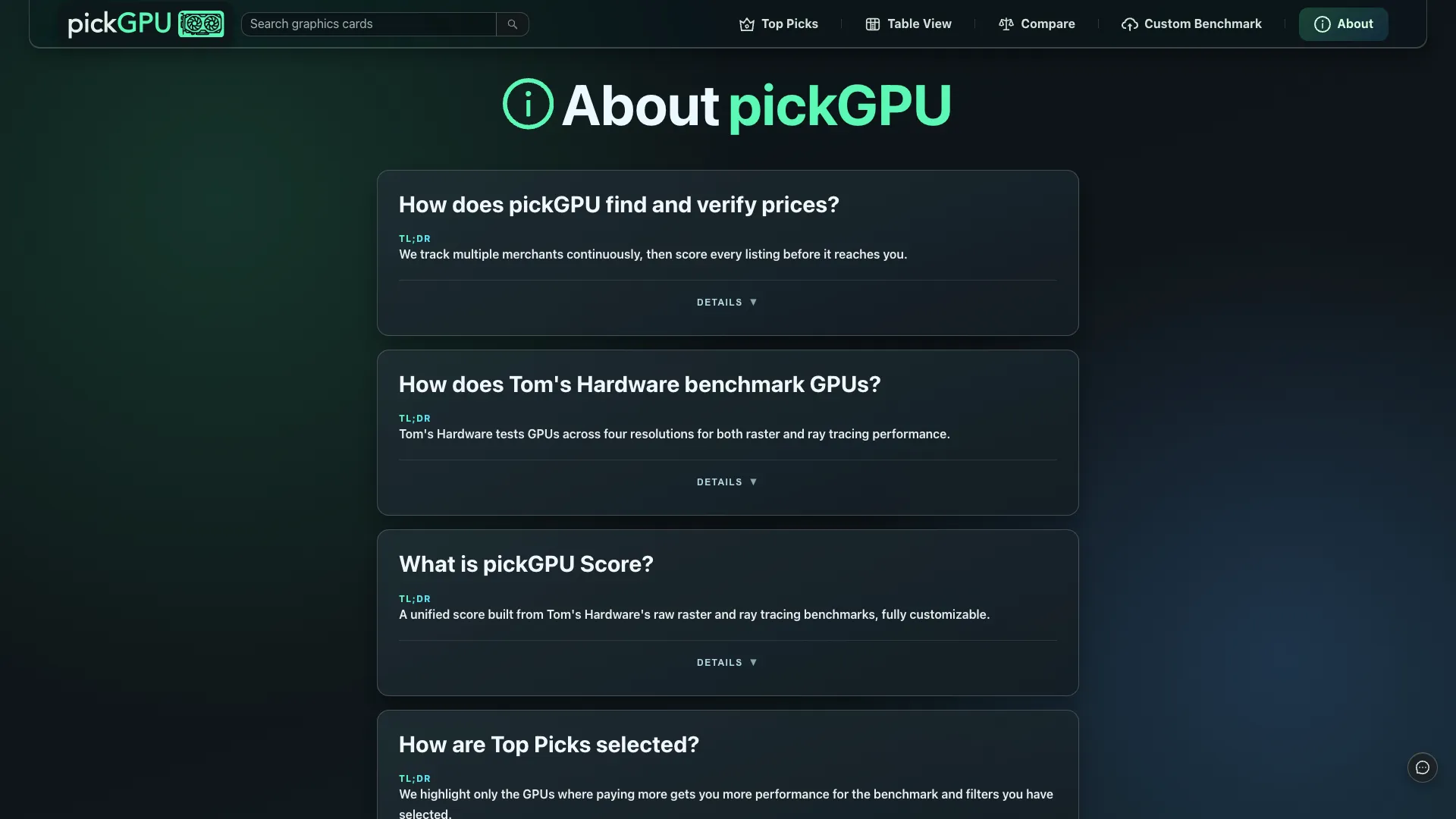Switch to Table View
This screenshot has height=819, width=1456.
[908, 24]
